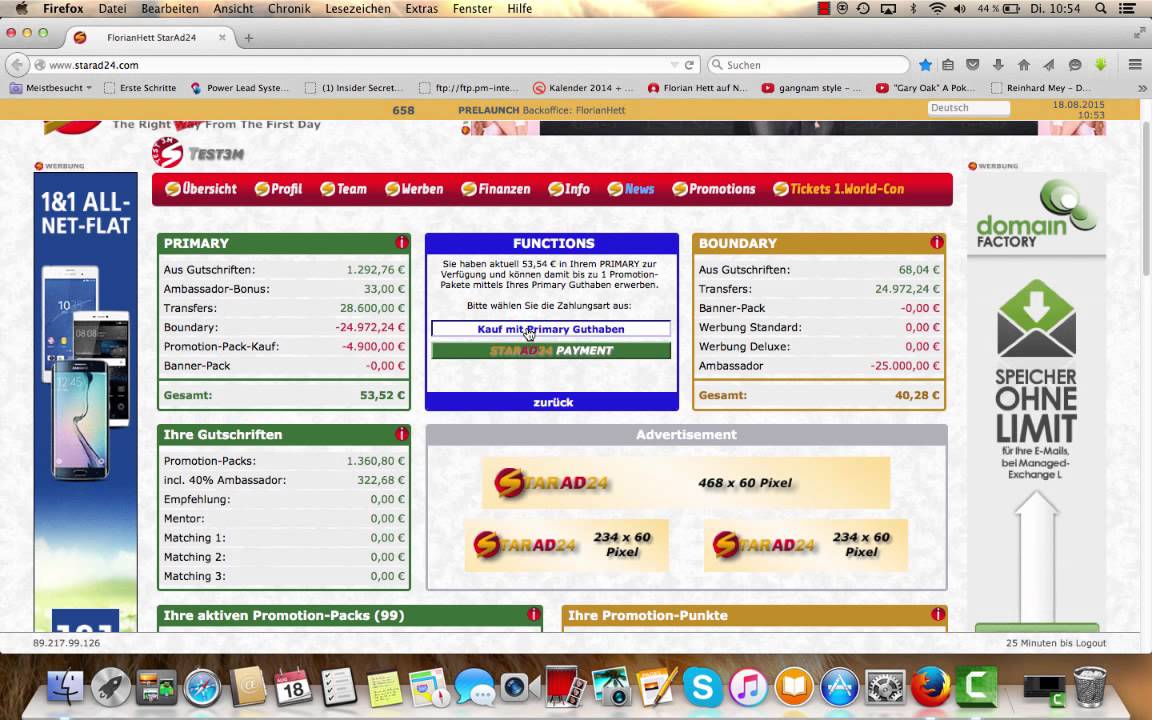
Task: Click the Pocket icon in toolbar
Action: pos(973,65)
